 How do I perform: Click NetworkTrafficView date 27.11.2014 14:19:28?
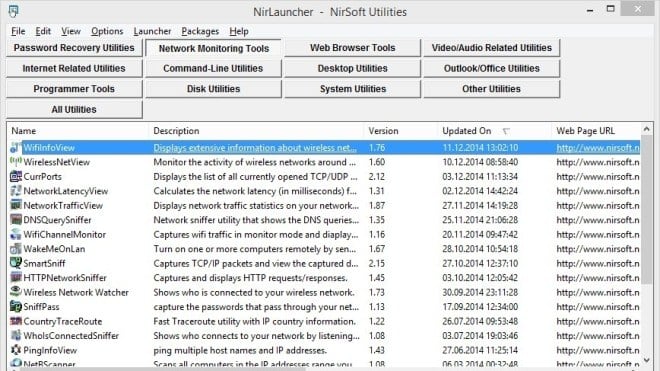[480, 206]
